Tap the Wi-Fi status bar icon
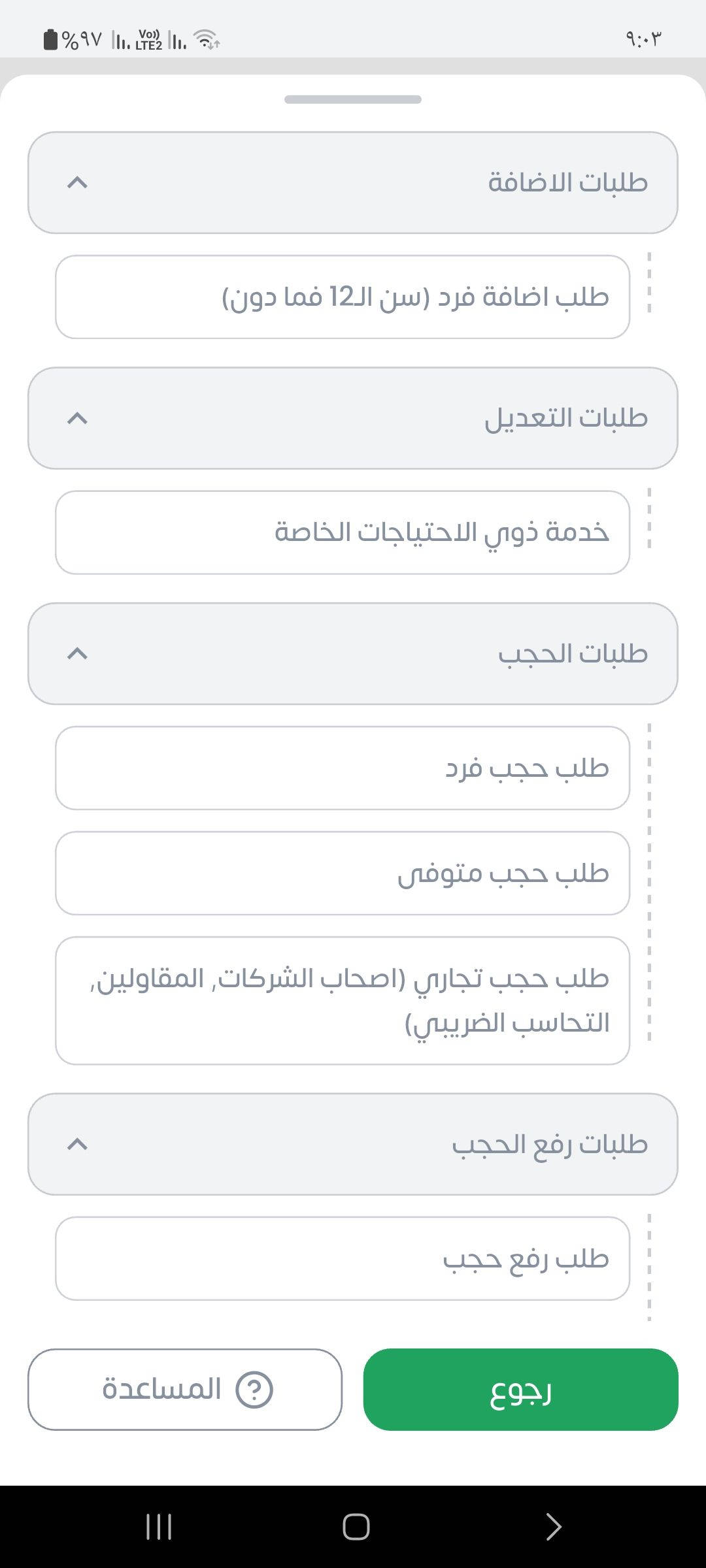Viewport: 706px width, 1568px height. point(207,40)
